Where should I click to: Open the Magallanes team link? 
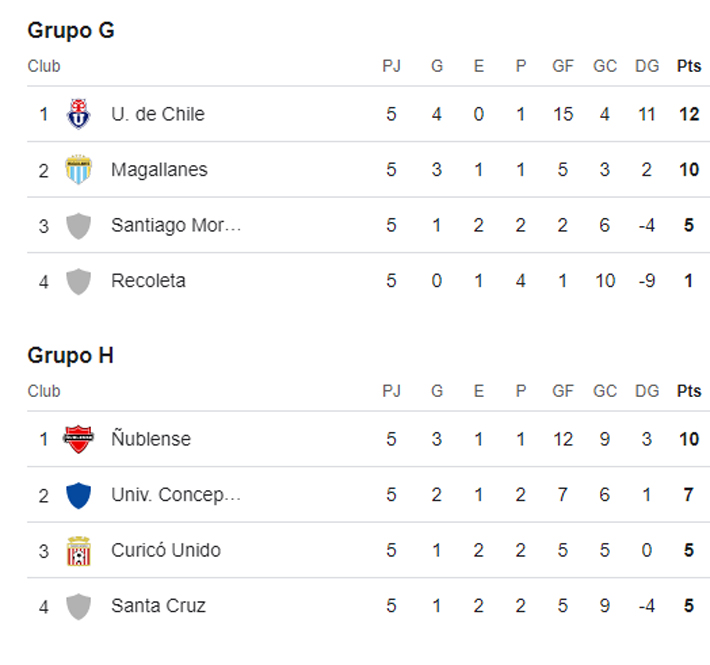[159, 170]
